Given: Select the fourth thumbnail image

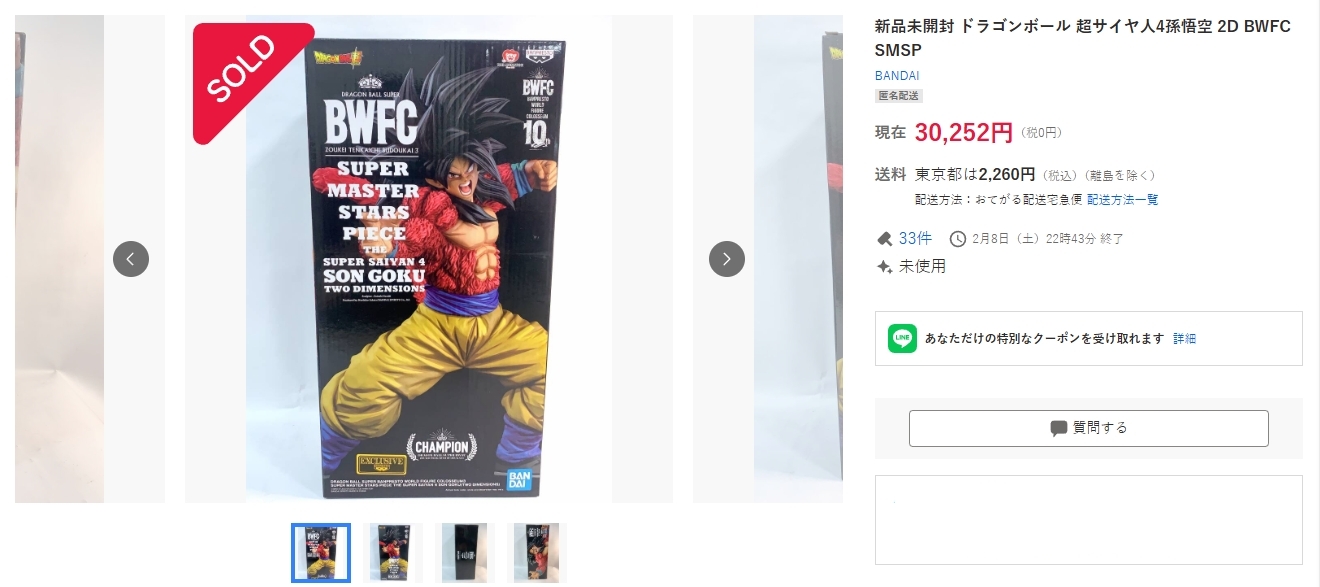Looking at the screenshot, I should [x=537, y=553].
